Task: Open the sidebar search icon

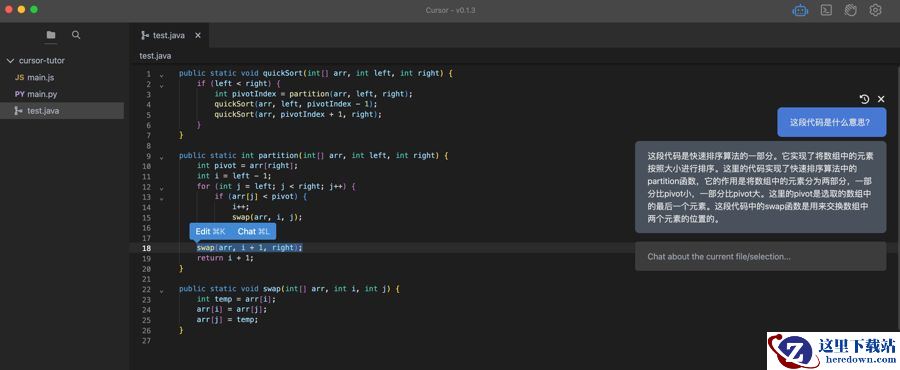Action: click(x=76, y=35)
